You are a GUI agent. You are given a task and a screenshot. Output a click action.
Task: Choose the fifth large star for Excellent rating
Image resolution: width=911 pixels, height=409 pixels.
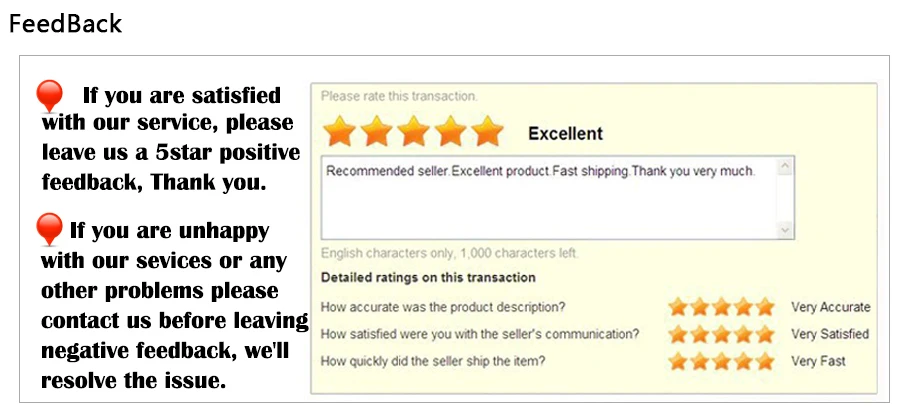click(487, 131)
